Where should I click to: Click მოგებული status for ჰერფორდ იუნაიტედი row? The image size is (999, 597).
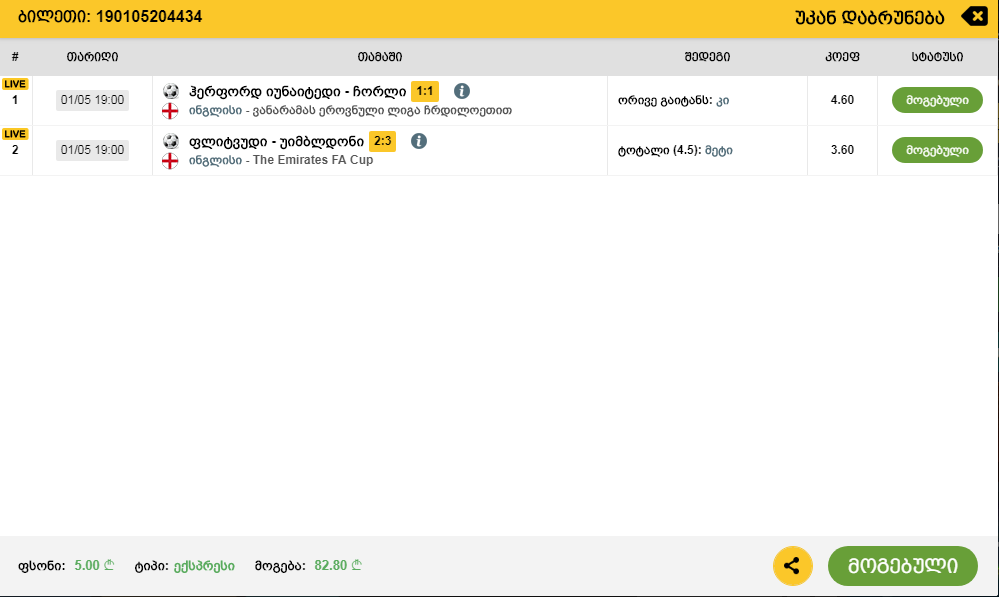(937, 100)
